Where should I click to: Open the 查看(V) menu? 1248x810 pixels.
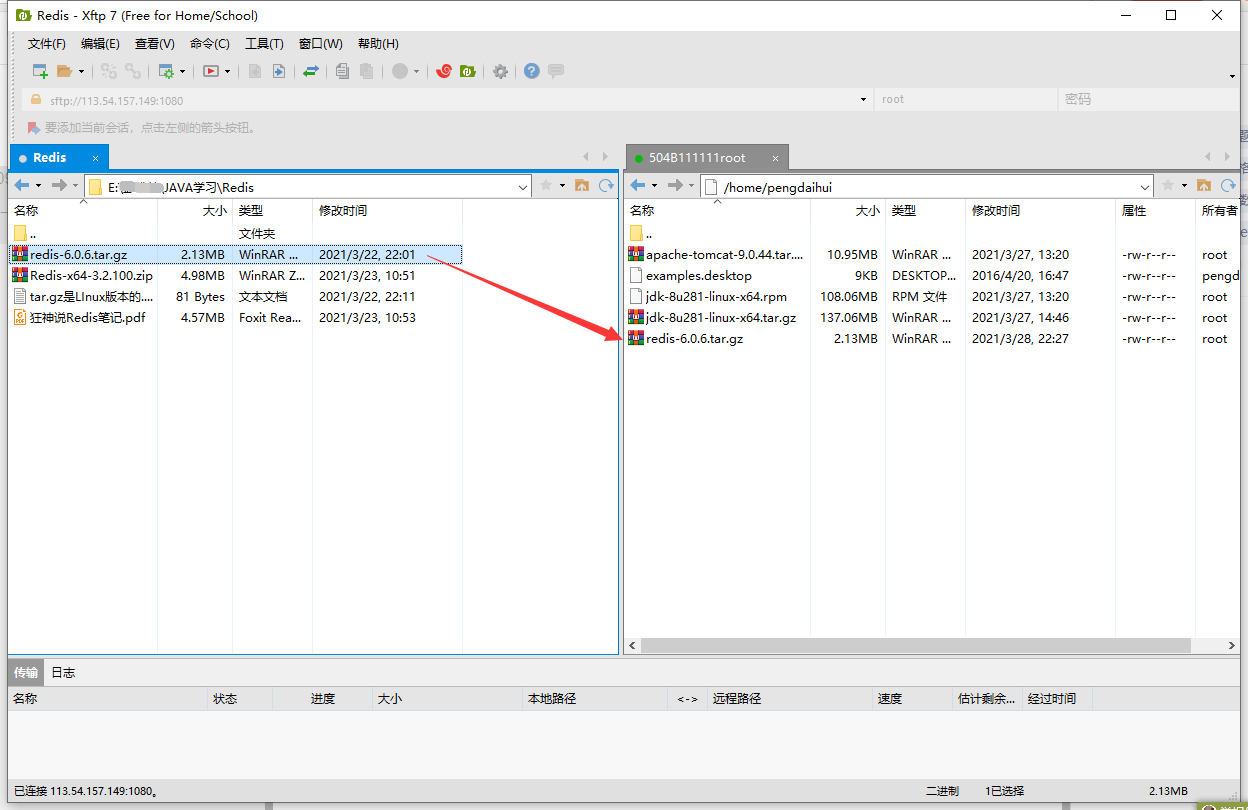(155, 44)
